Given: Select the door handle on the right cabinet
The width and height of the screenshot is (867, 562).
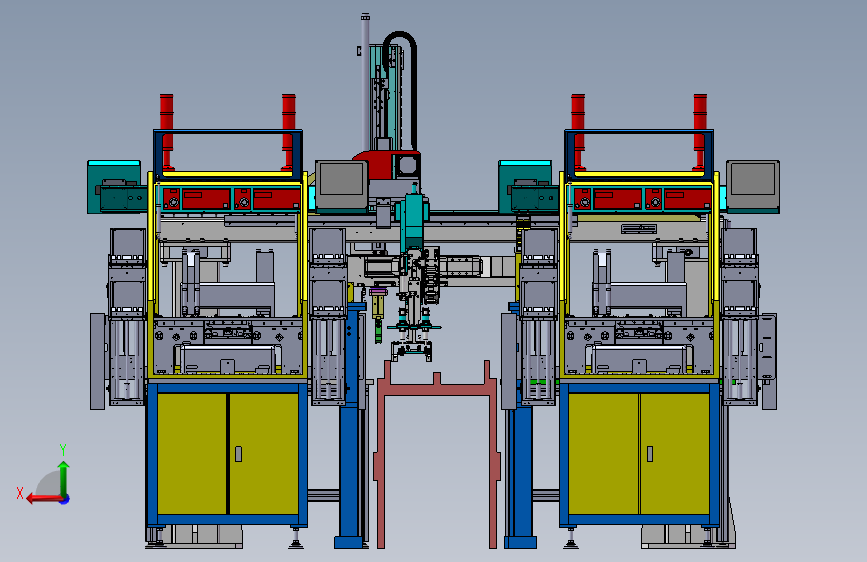Looking at the screenshot, I should [x=650, y=454].
